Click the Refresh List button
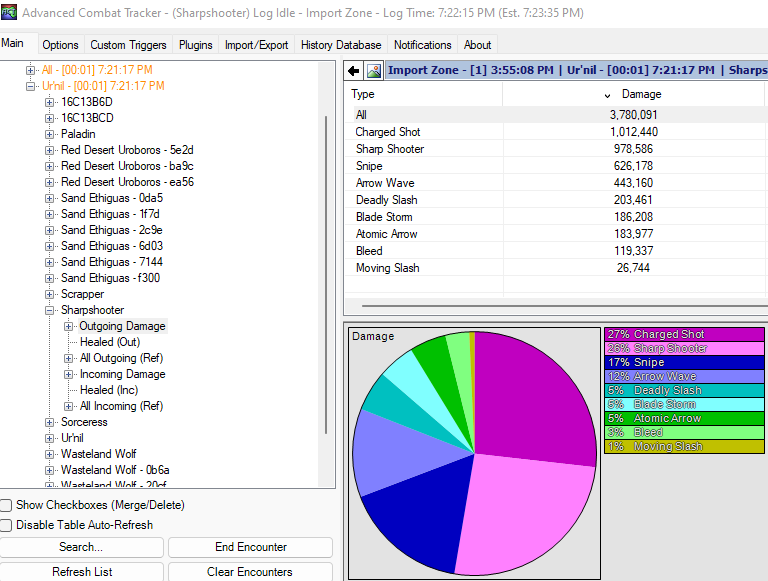768x581 pixels. pyautogui.click(x=81, y=572)
